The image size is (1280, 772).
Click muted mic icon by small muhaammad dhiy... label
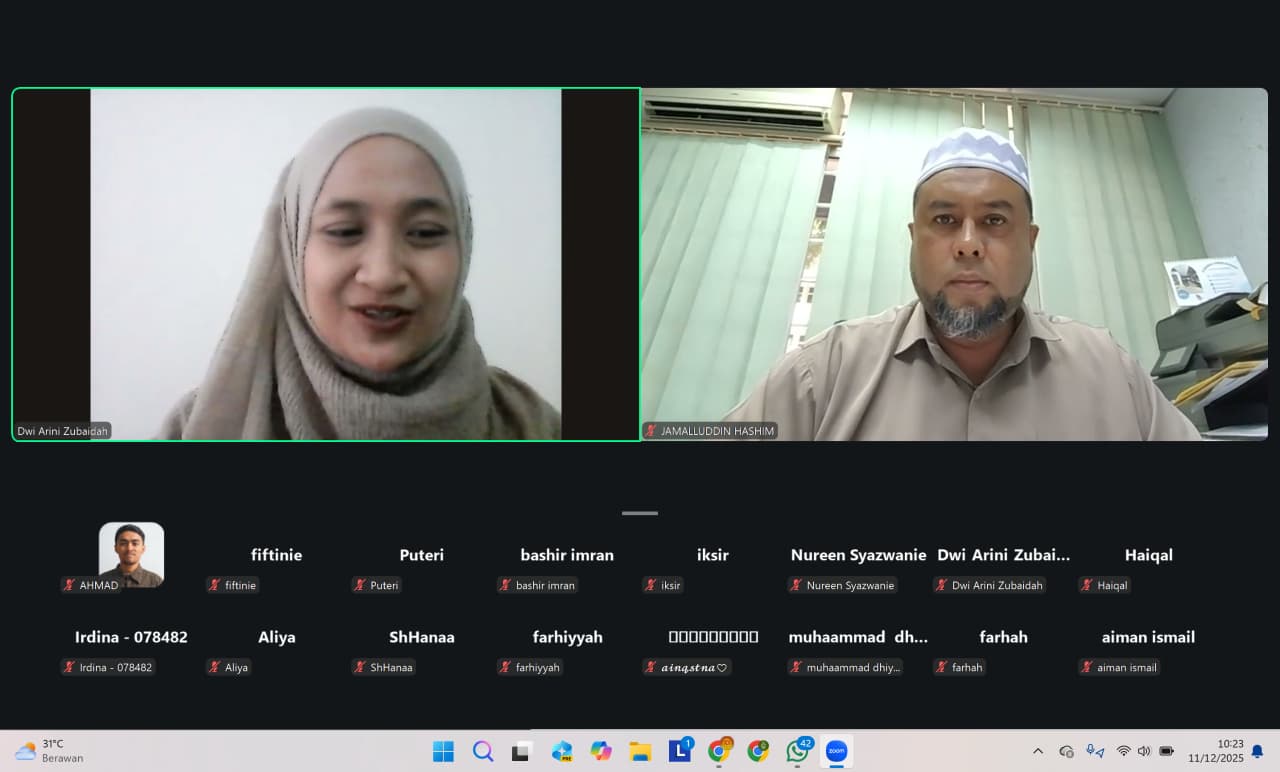tap(797, 667)
